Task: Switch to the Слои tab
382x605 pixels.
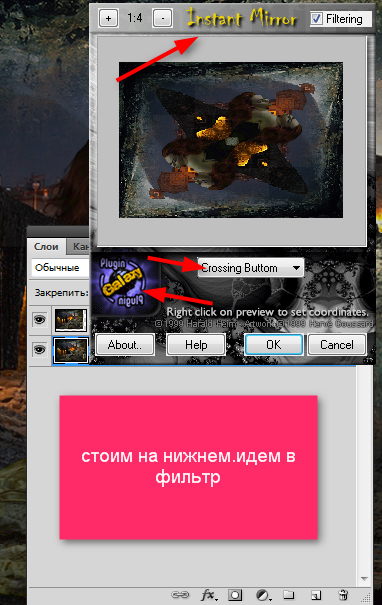Action: (46, 247)
